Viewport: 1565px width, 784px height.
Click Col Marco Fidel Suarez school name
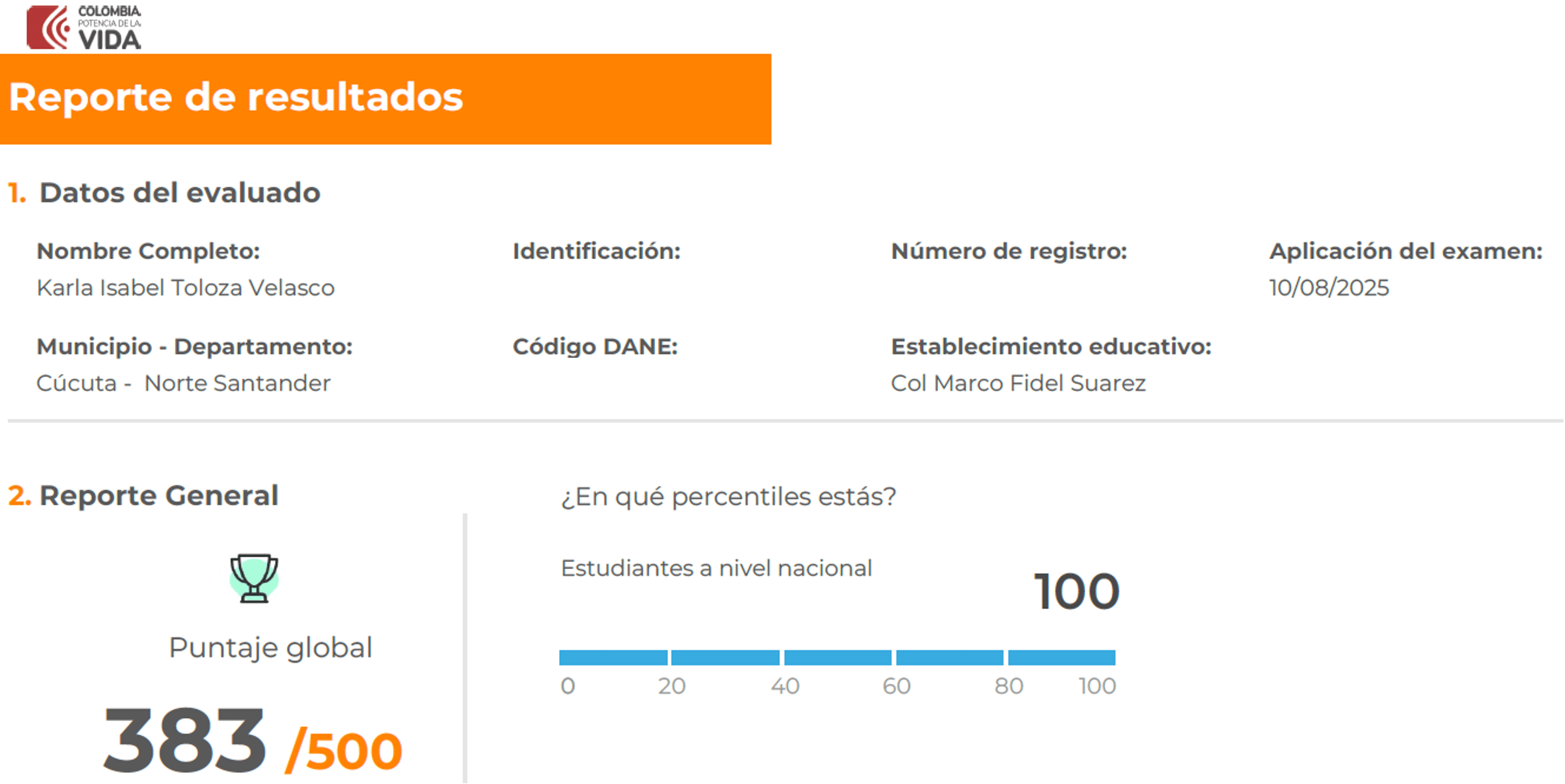click(x=1018, y=383)
